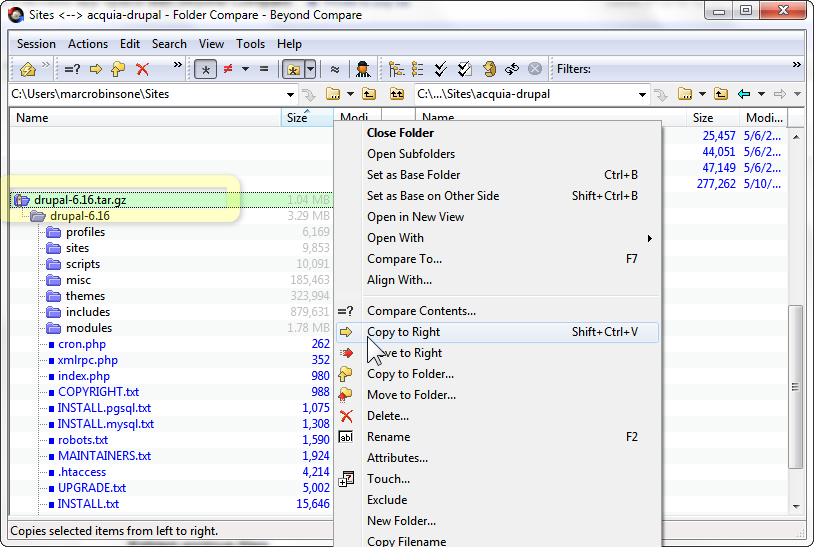This screenshot has height=547, width=814.
Task: Click the Compare Contents icon in context menu
Action: tap(345, 311)
